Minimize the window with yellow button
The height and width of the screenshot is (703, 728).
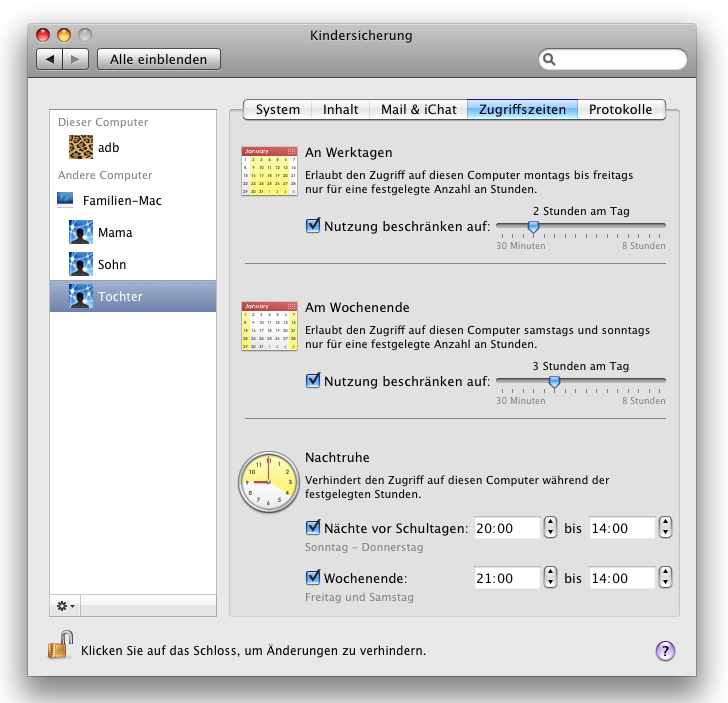pyautogui.click(x=64, y=35)
